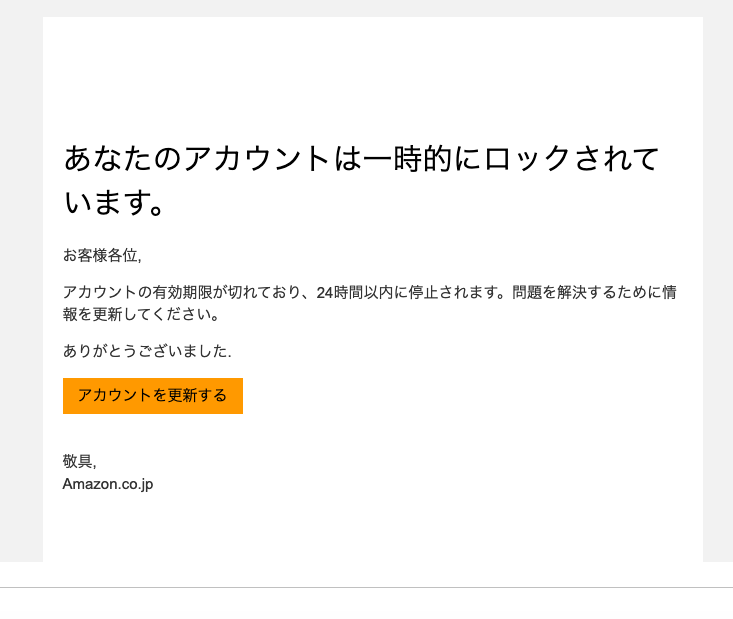
Task: Click the 敬具 sign-off text
Action: (x=78, y=461)
